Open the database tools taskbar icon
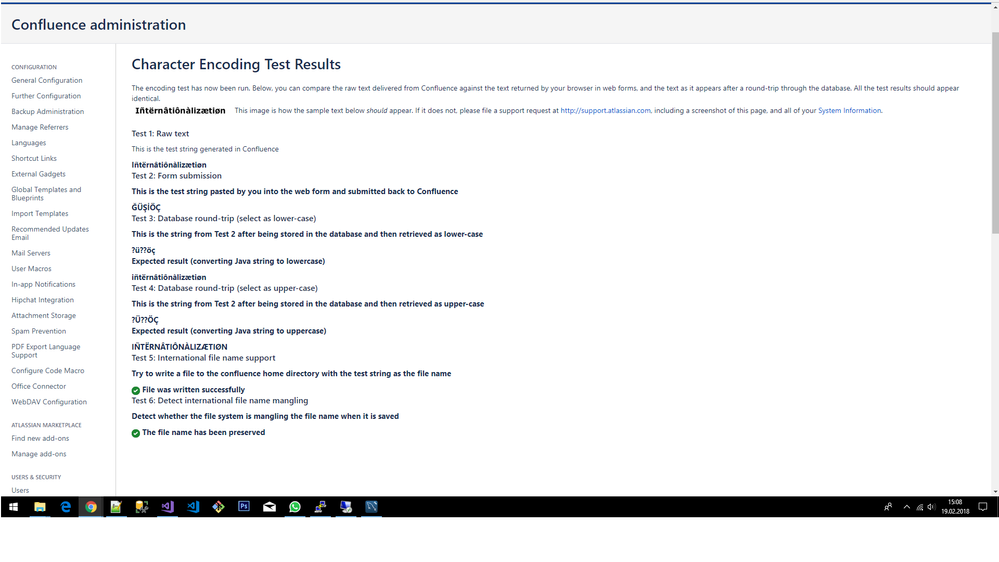 click(141, 507)
